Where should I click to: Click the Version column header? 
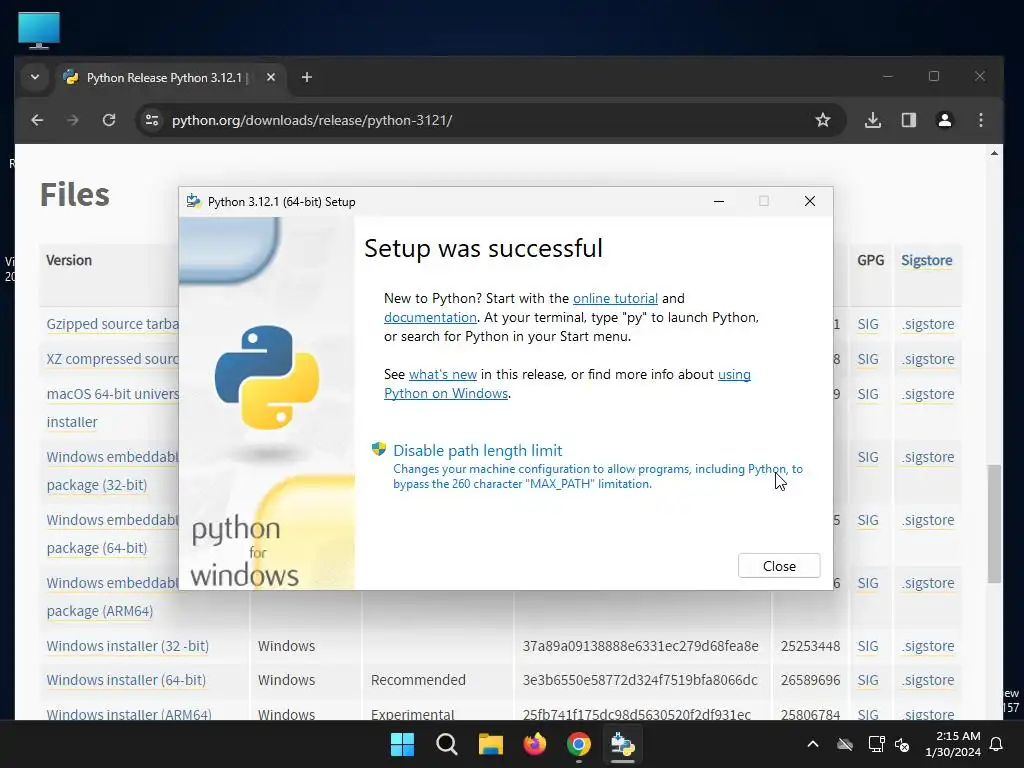coord(69,260)
